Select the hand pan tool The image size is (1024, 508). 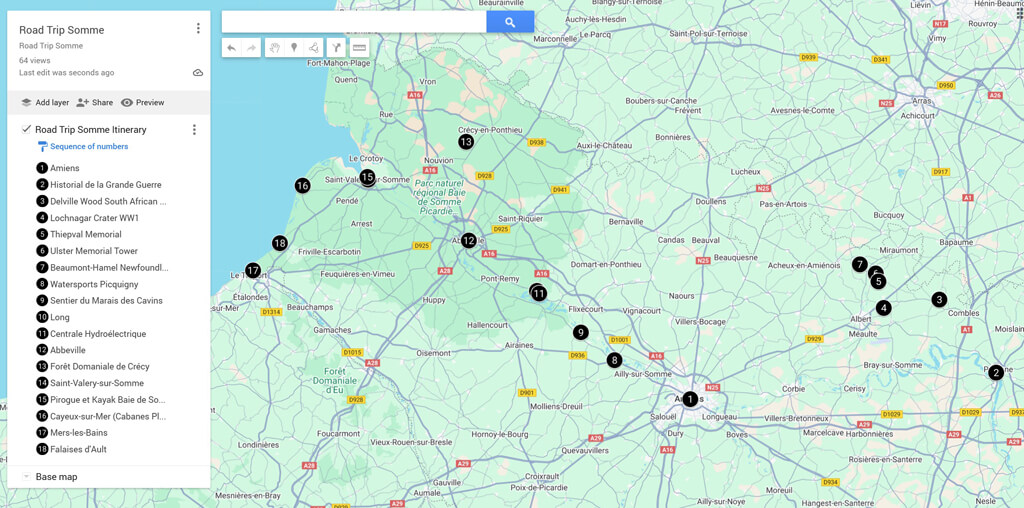(274, 48)
